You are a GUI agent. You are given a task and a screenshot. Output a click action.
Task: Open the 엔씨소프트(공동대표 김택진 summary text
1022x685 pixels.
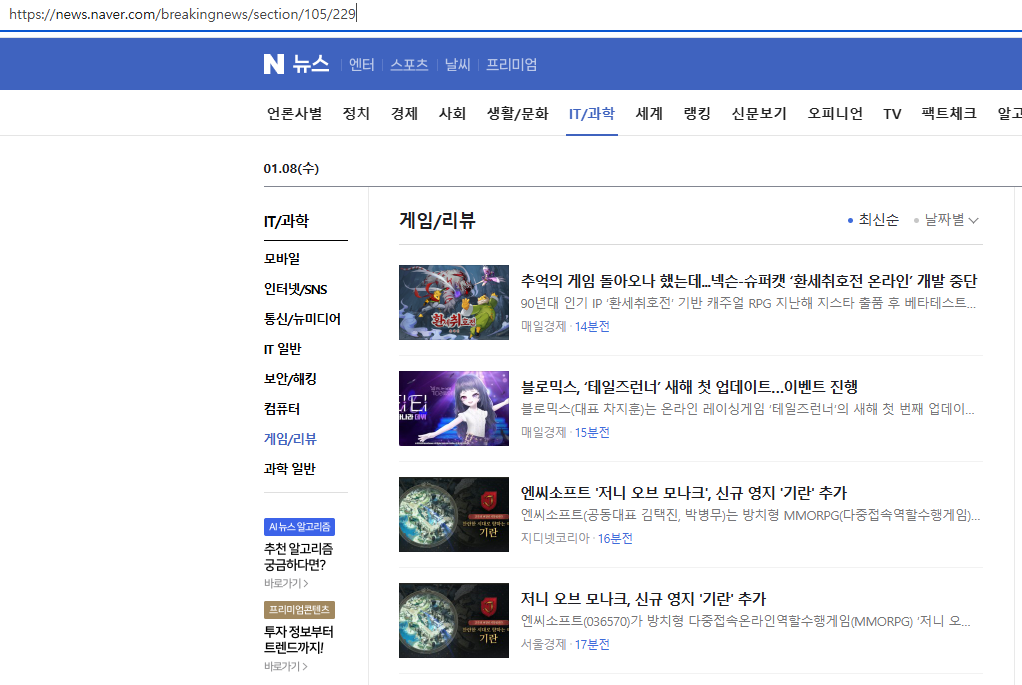[750, 515]
